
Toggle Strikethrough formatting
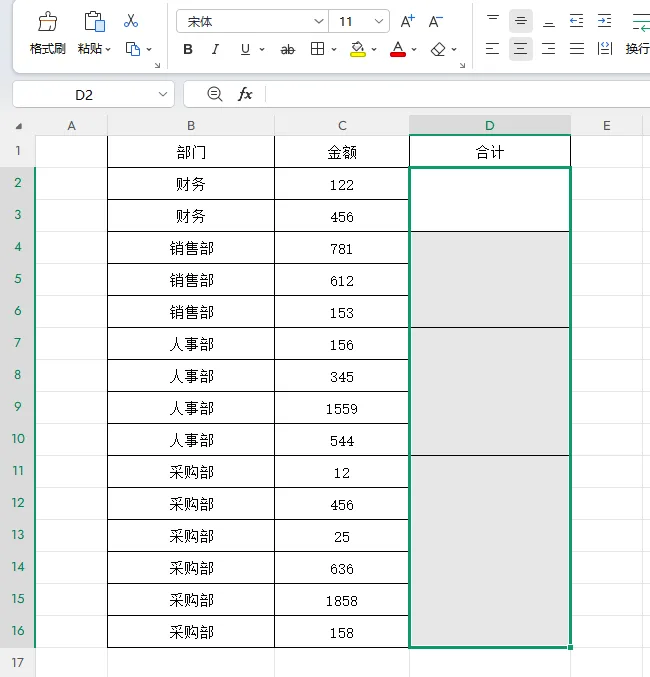(288, 50)
